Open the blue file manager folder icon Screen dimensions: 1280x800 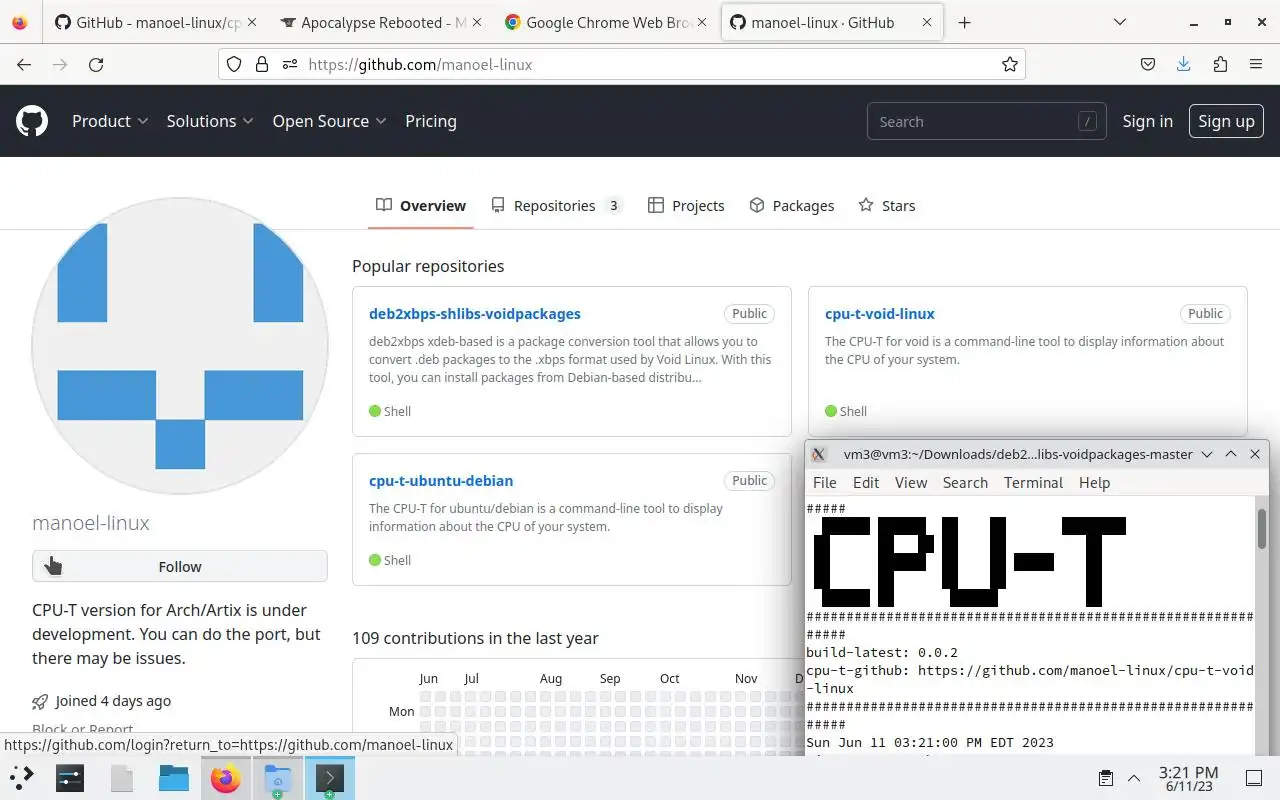[x=174, y=777]
